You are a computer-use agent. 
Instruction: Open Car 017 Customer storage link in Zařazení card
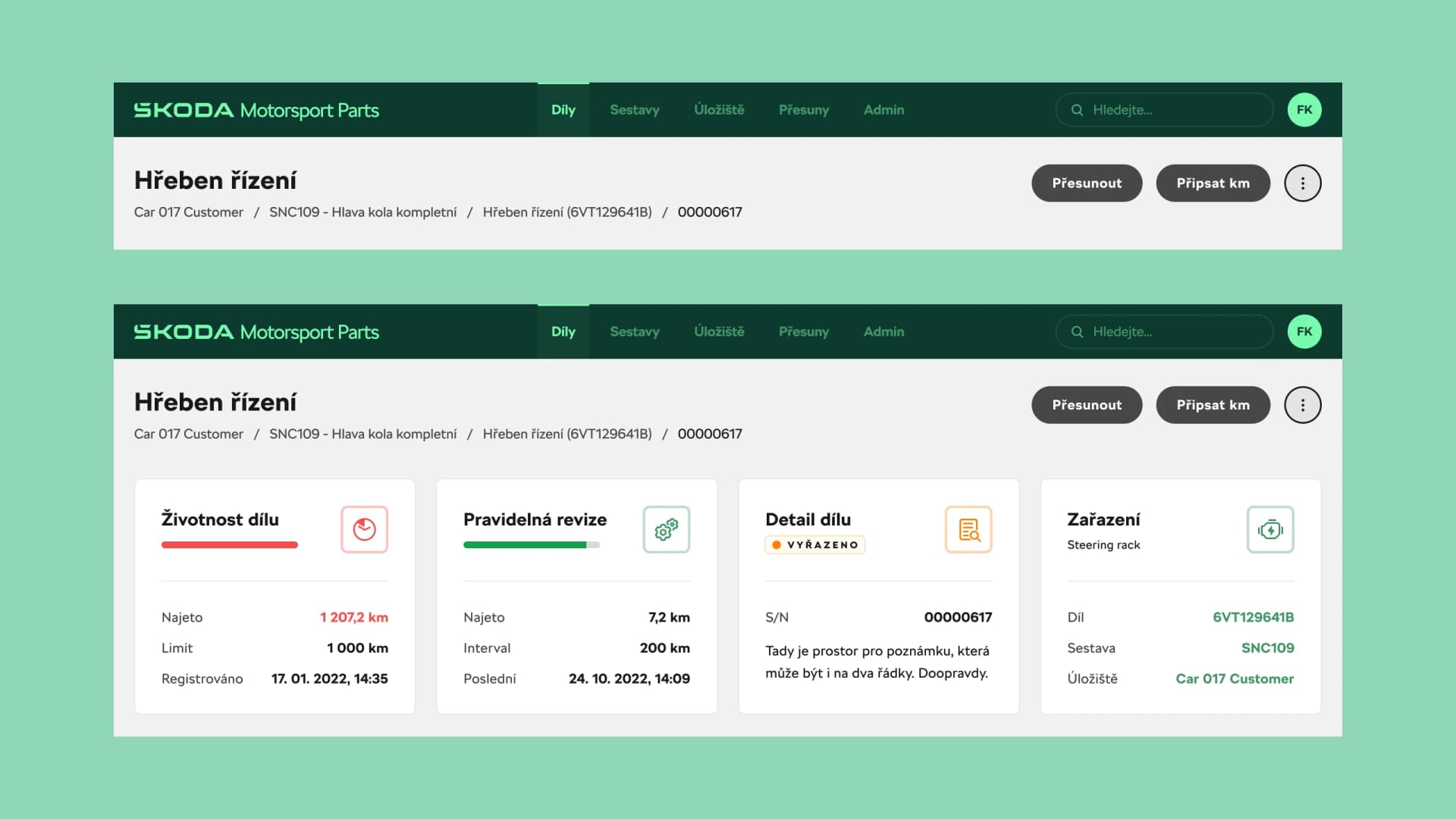point(1234,679)
